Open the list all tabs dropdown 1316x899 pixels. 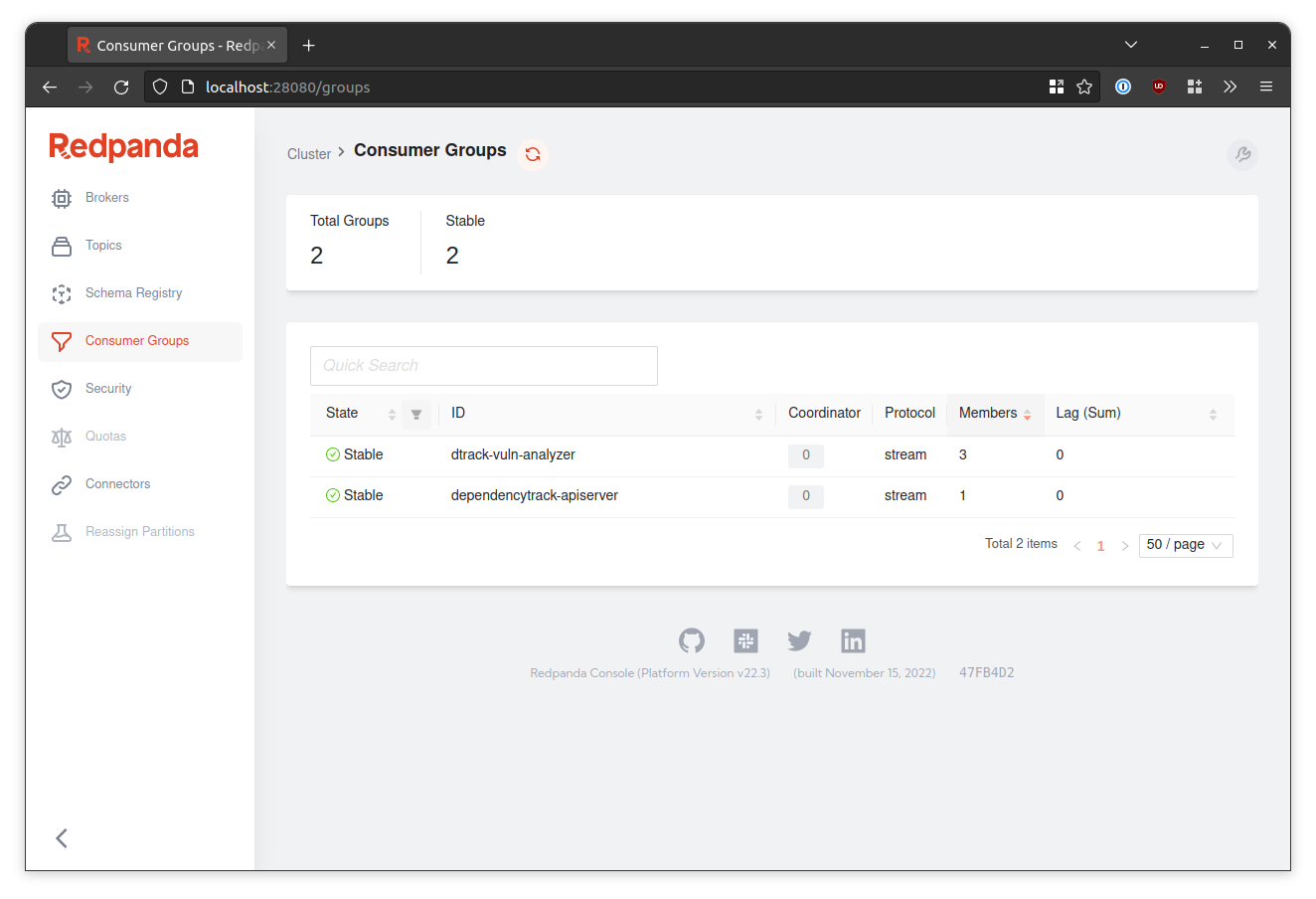point(1131,45)
